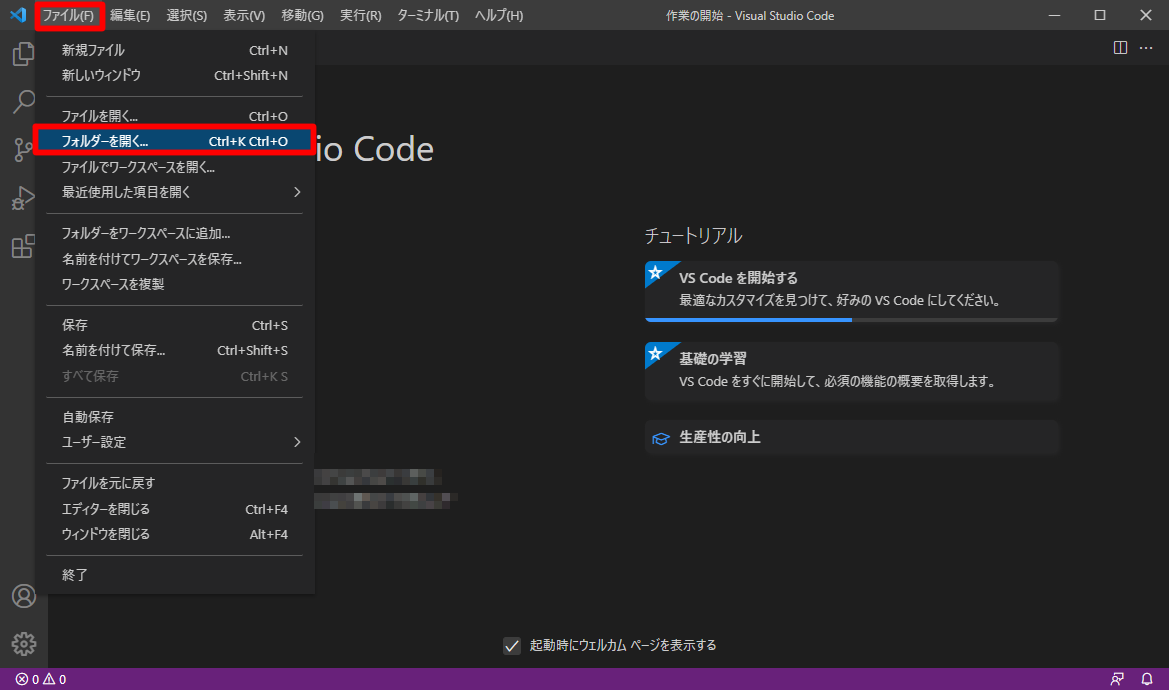
Task: Open the 編集(E) menu
Action: (x=130, y=16)
